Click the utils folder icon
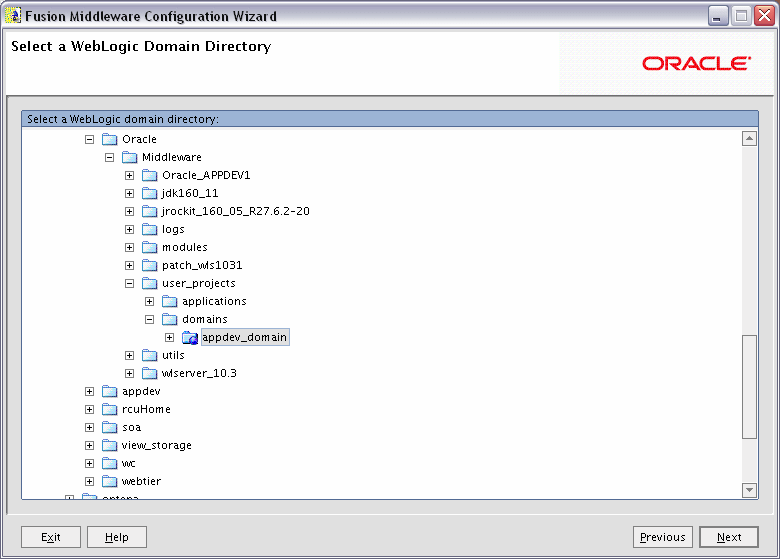Screen dimensions: 780x559 149,356
